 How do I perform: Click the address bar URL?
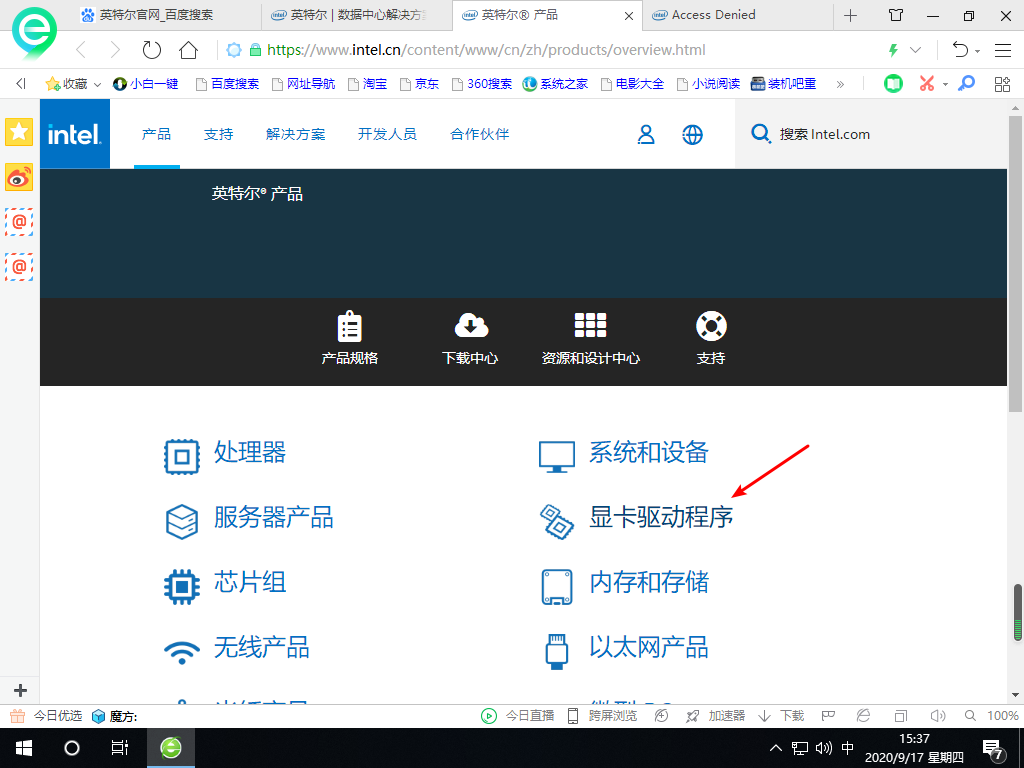(486, 50)
